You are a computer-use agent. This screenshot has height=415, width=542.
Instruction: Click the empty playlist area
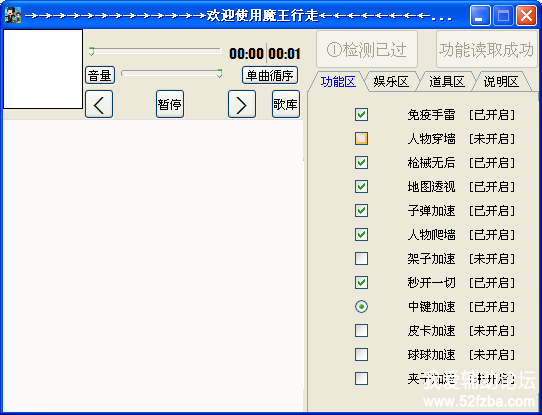click(x=153, y=265)
